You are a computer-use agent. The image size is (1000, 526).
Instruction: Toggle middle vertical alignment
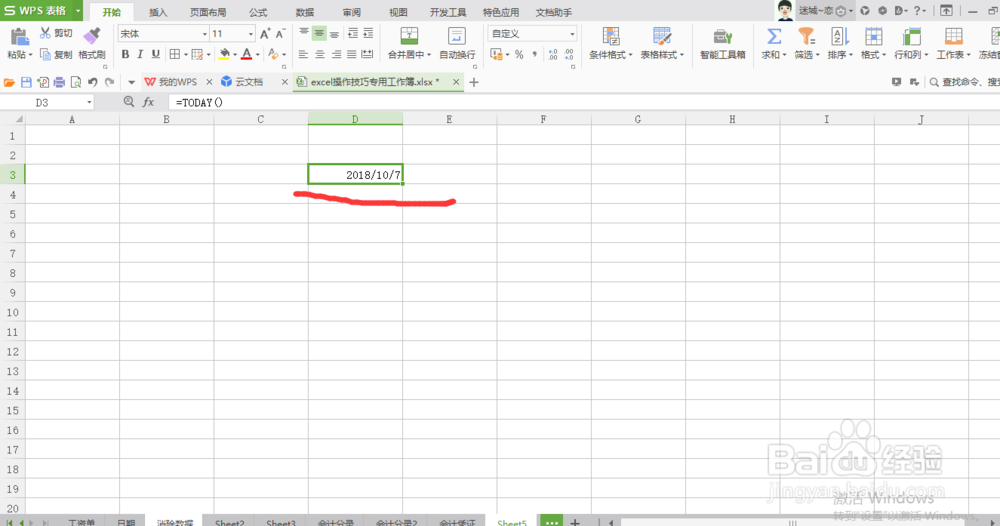[319, 33]
